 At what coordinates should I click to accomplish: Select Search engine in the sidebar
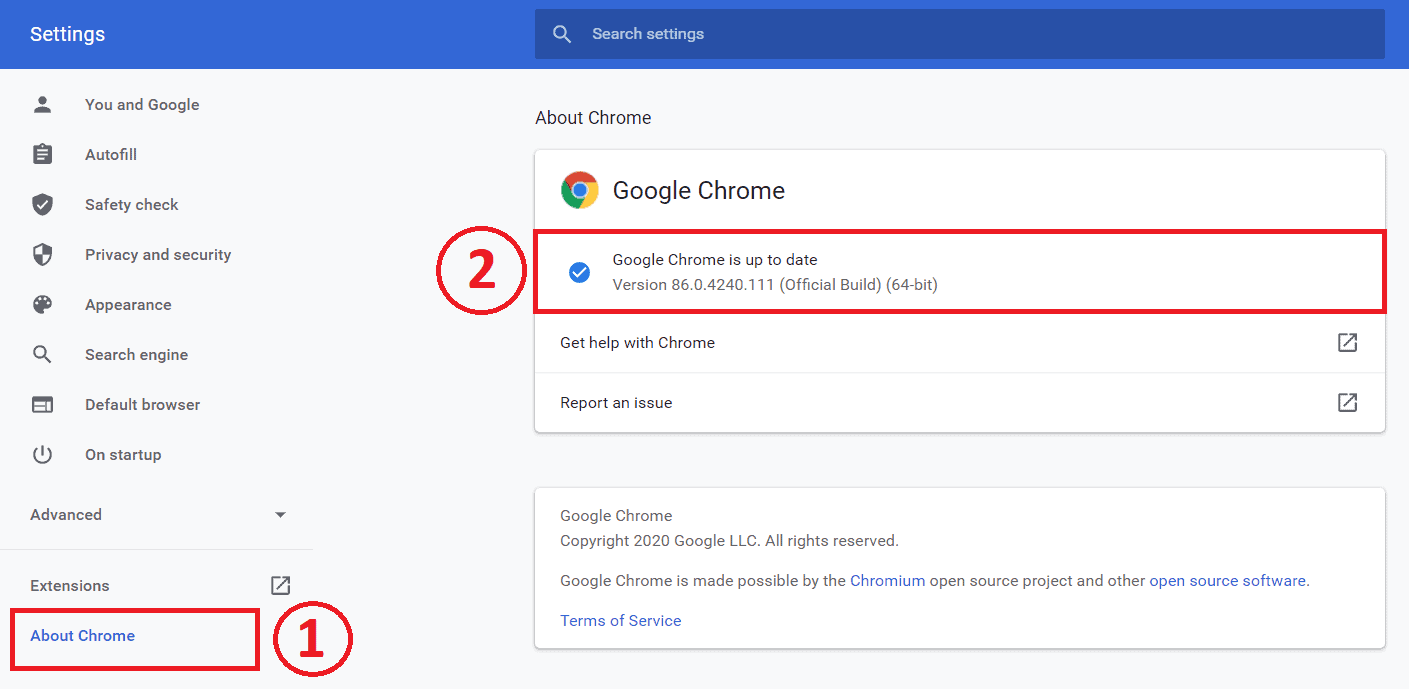[x=136, y=354]
